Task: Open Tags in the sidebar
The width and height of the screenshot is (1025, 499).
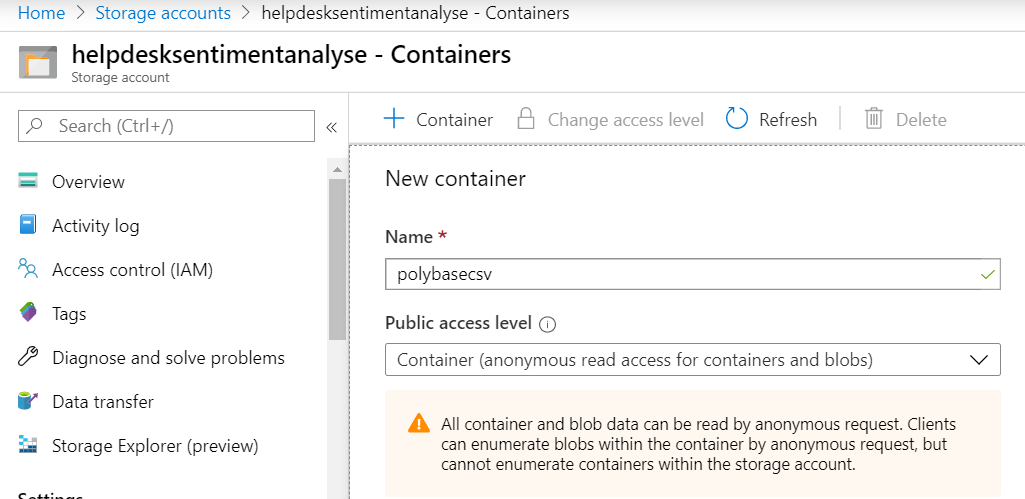Action: pos(69,314)
